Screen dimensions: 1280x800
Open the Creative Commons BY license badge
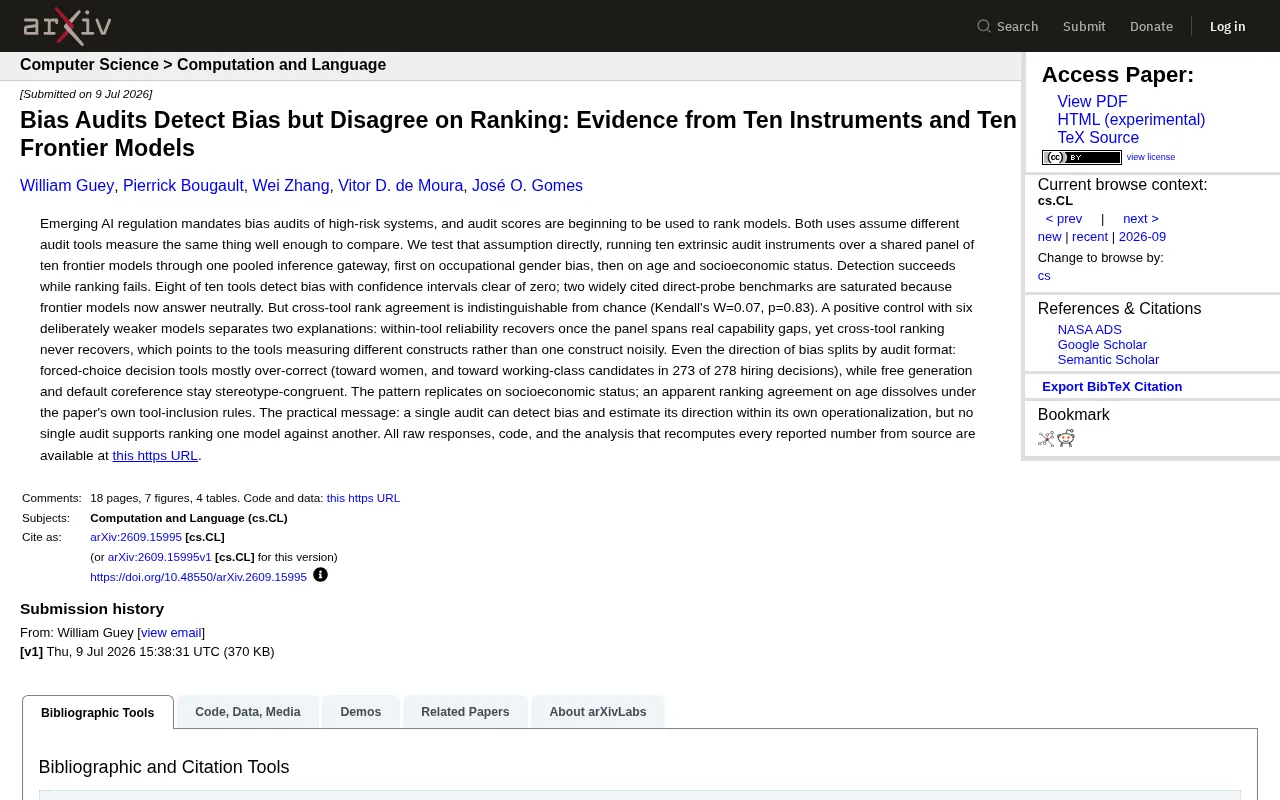(x=1082, y=157)
